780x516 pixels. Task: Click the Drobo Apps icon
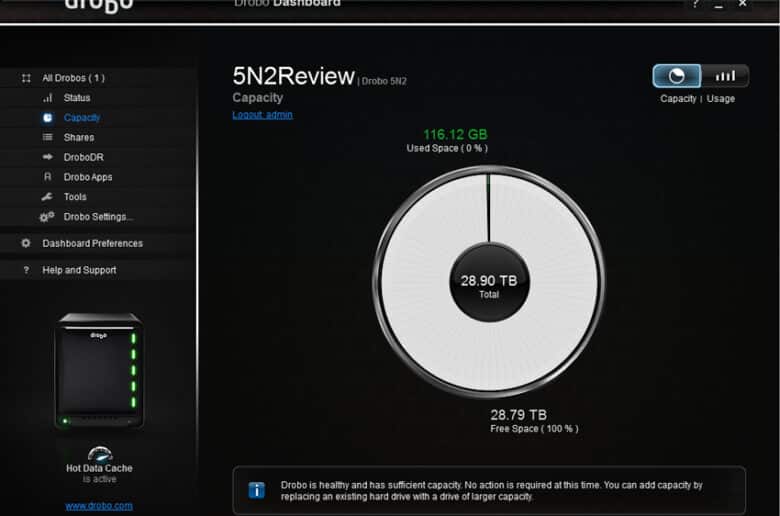[x=47, y=177]
